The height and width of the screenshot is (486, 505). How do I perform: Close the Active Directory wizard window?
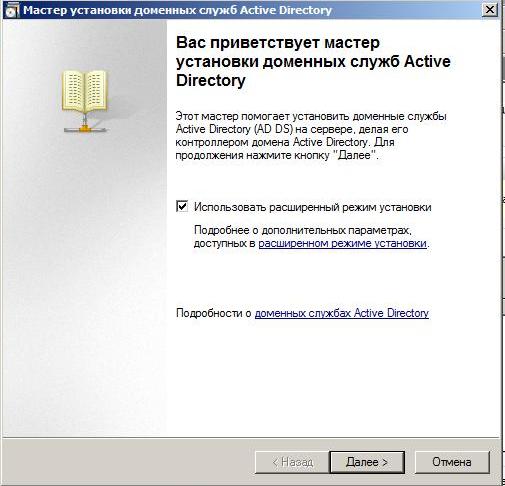pyautogui.click(x=490, y=10)
